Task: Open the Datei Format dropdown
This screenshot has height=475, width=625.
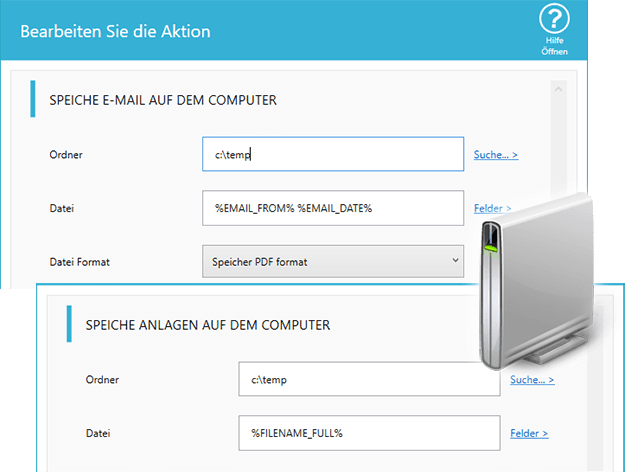Action: [x=333, y=261]
